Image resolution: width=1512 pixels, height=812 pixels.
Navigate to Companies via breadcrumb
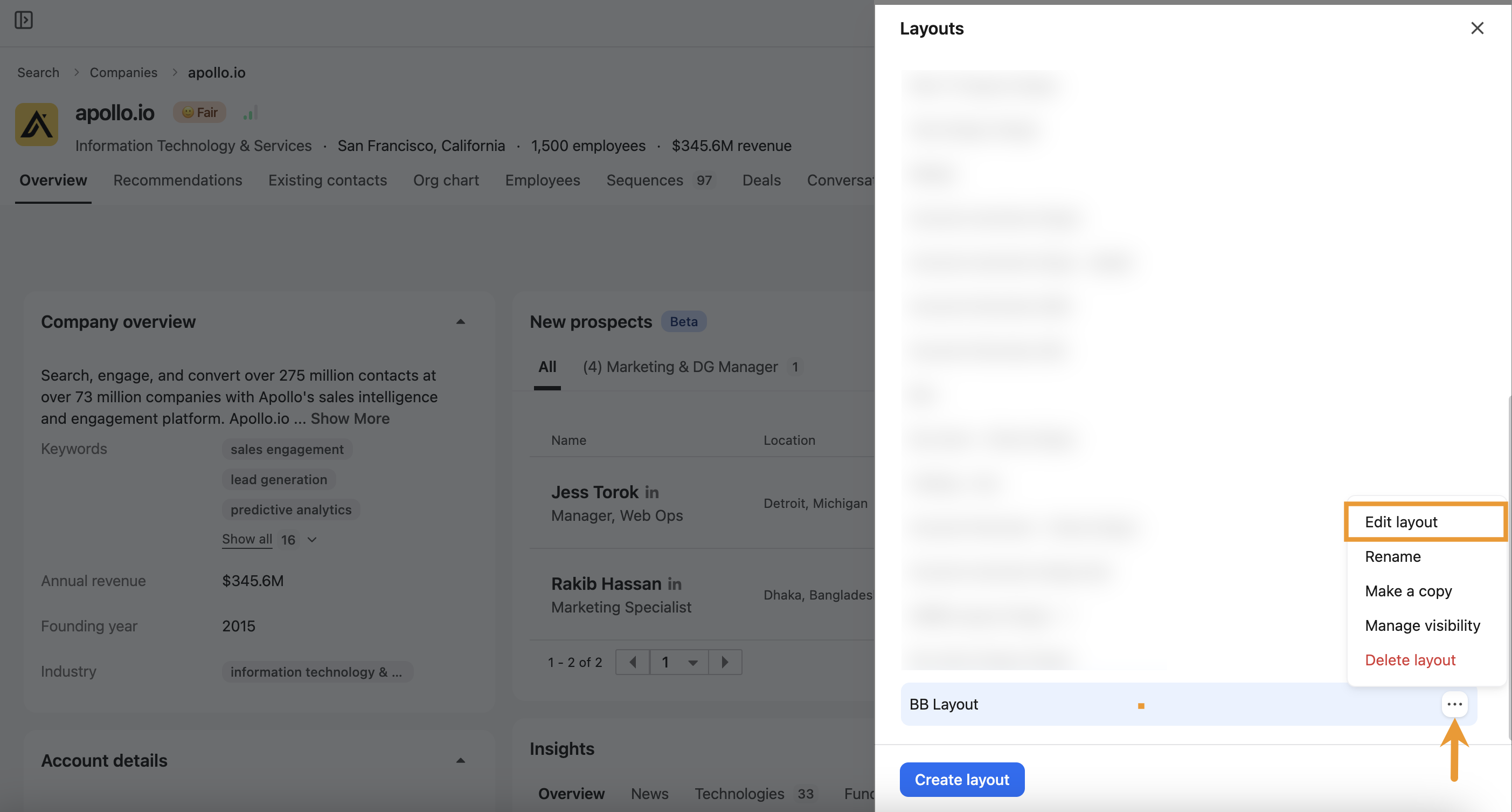(123, 72)
